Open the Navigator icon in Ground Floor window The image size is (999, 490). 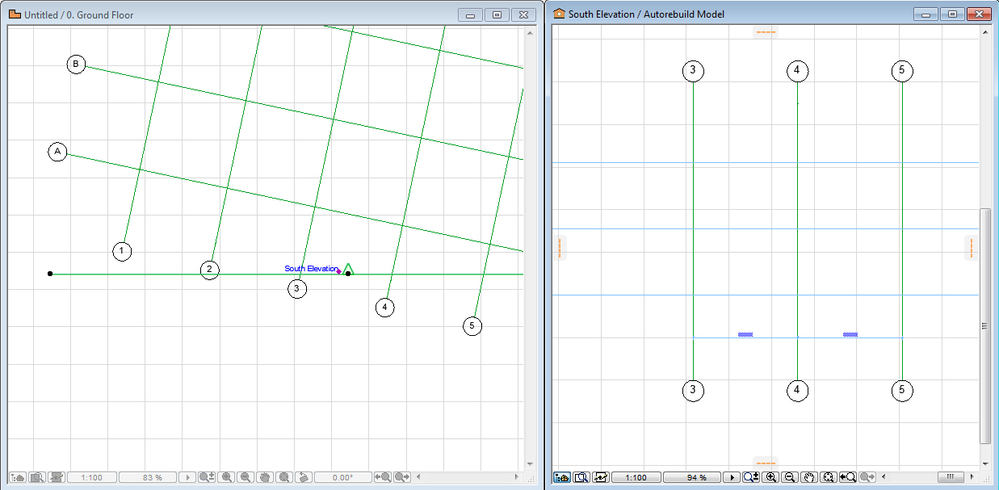[17, 477]
